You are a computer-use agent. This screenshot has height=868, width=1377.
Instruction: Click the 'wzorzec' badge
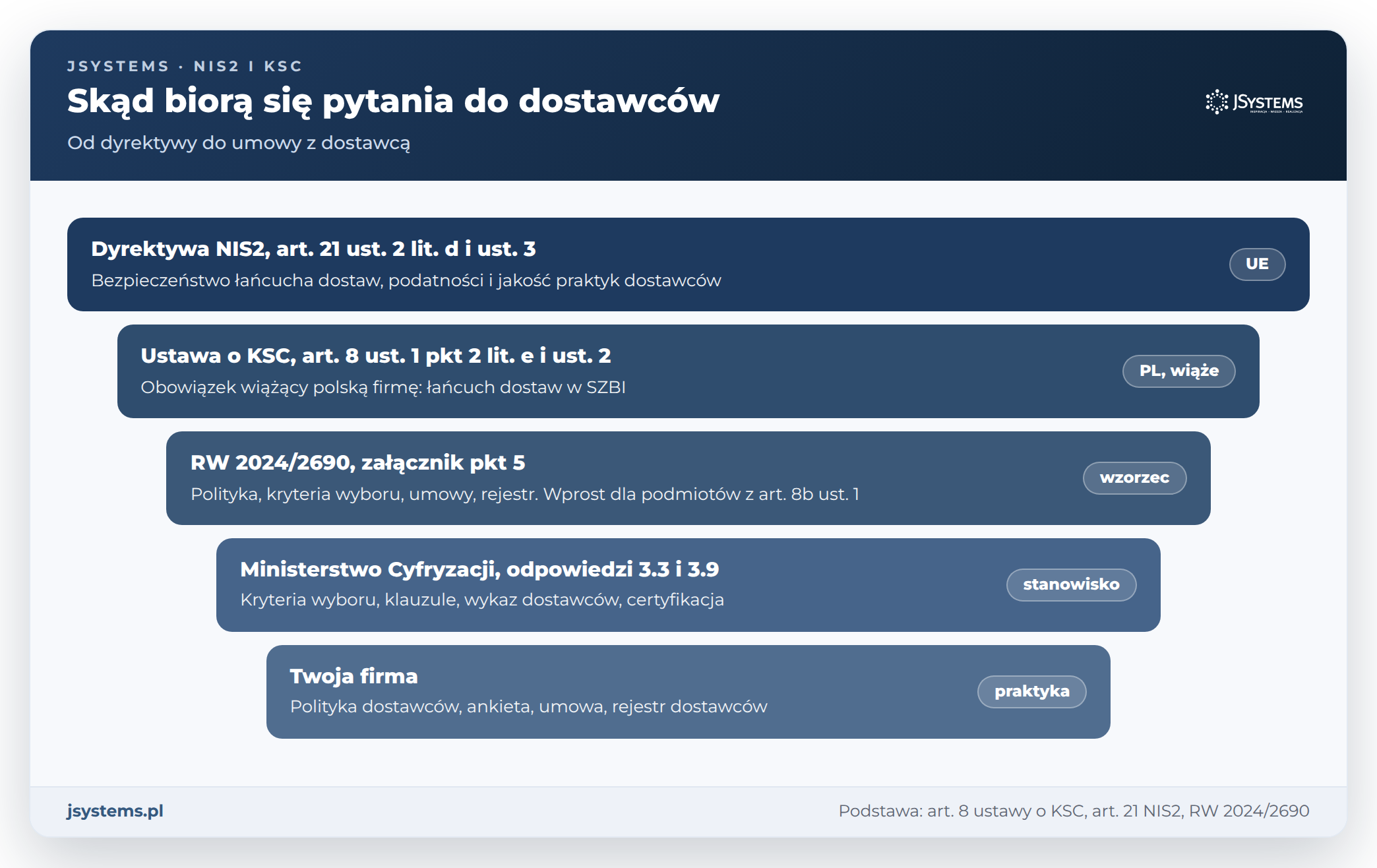tap(1134, 478)
